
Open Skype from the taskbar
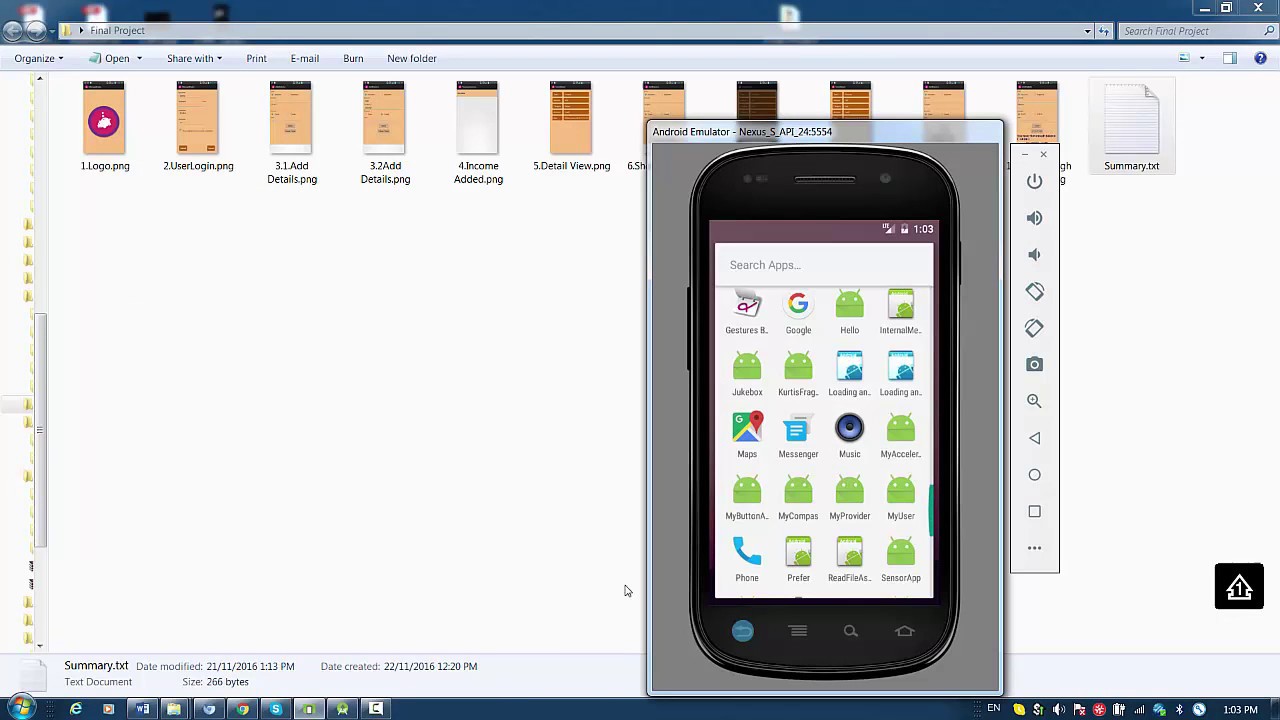(x=276, y=709)
